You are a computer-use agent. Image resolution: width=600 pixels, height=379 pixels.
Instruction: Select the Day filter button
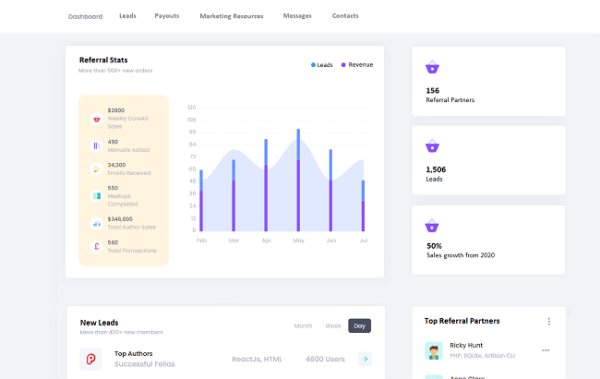pyautogui.click(x=359, y=326)
